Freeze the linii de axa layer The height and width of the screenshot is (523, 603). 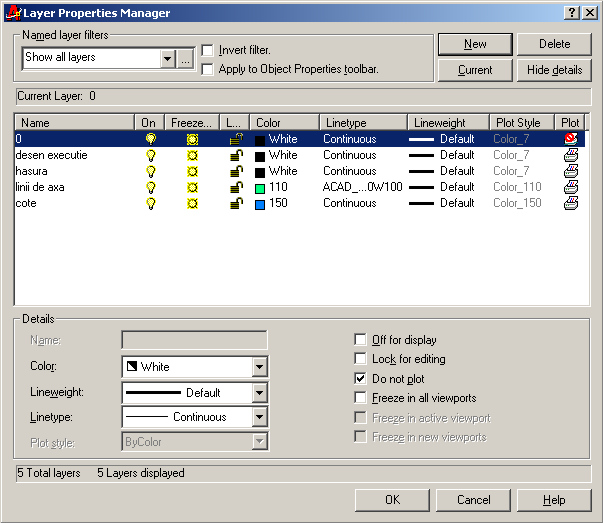click(x=192, y=187)
